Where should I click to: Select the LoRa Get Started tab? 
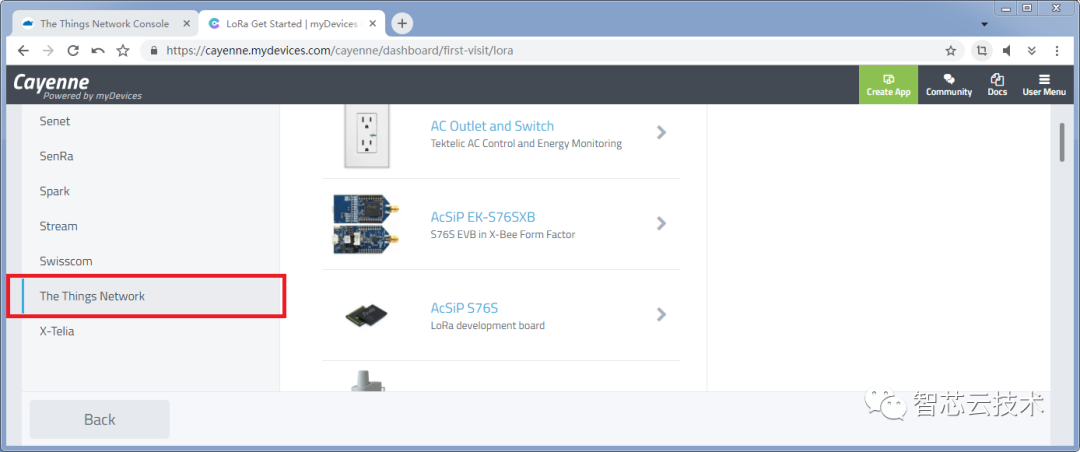(x=291, y=23)
